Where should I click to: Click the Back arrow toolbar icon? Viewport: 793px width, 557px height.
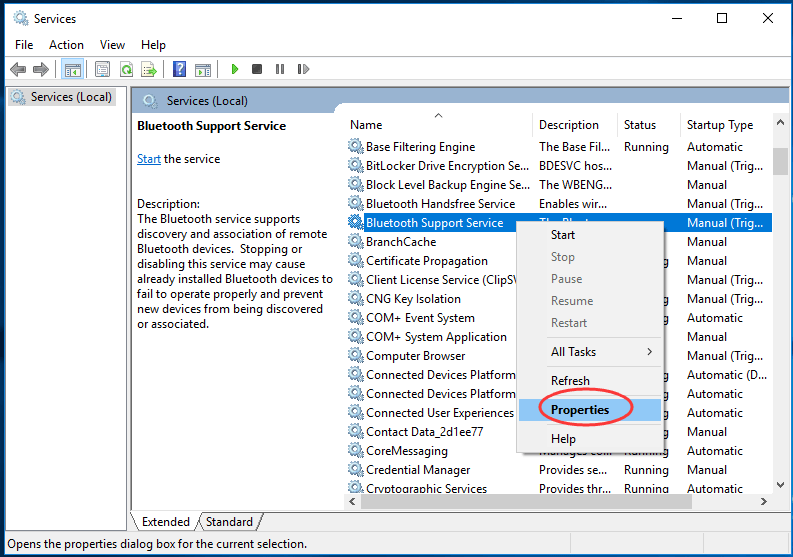(18, 69)
